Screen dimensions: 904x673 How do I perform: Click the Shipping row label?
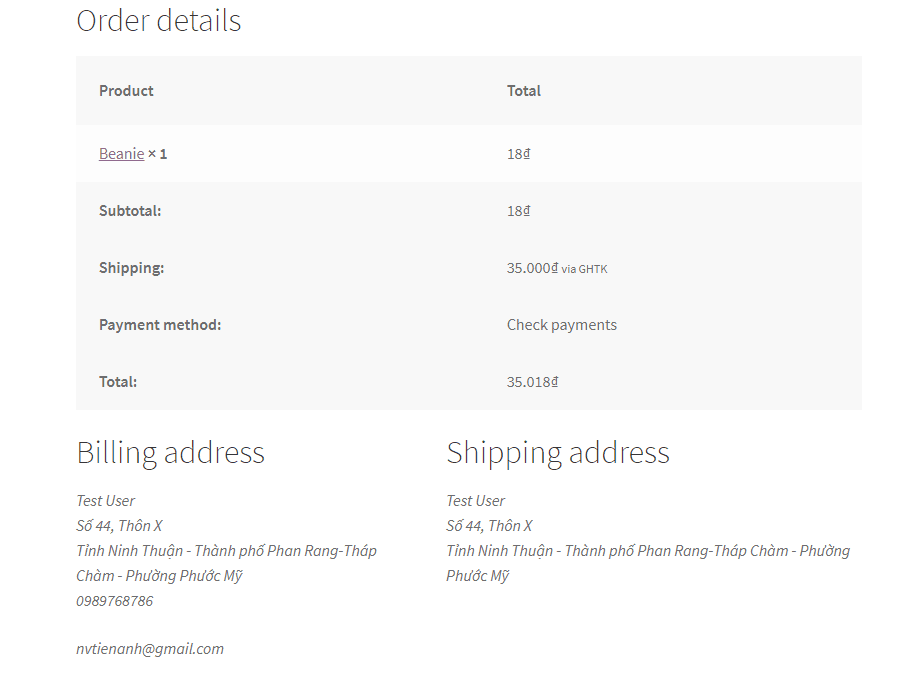(131, 268)
